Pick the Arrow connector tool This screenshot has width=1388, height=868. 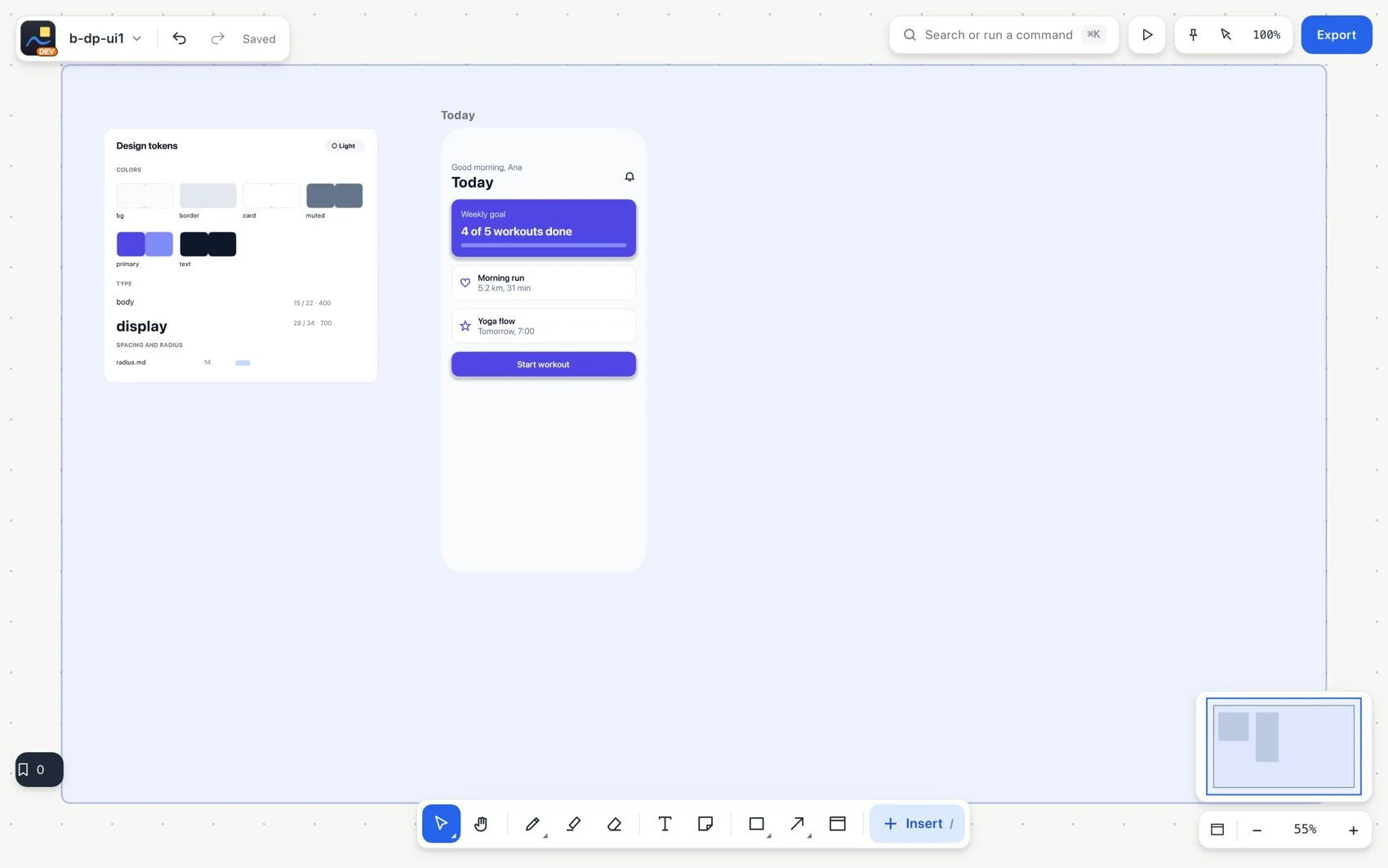798,823
